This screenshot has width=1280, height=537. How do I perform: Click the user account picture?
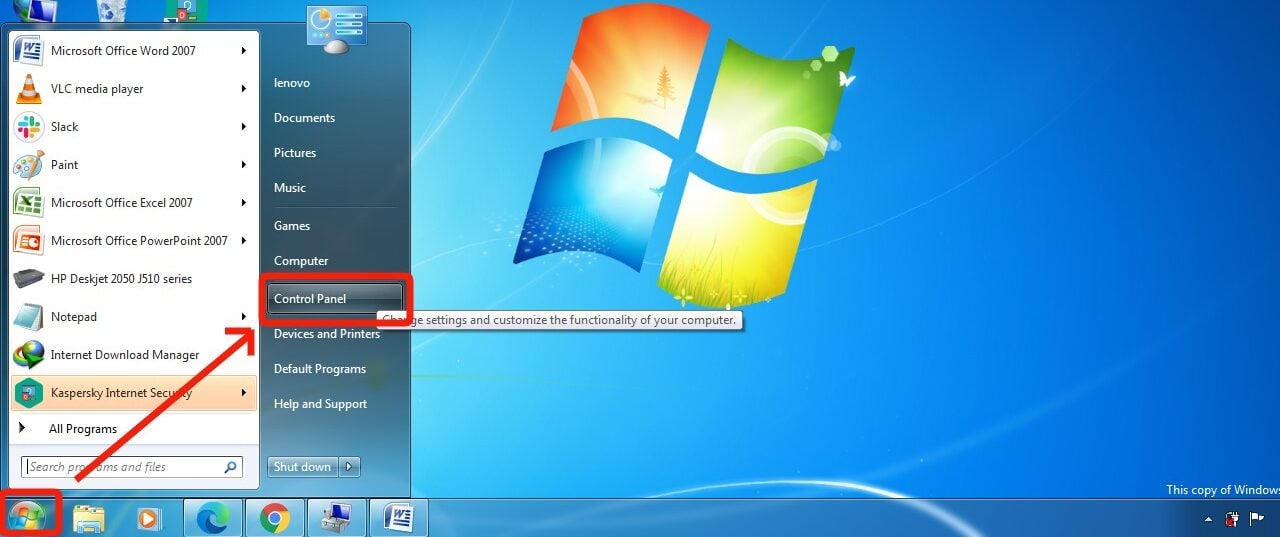[x=336, y=28]
